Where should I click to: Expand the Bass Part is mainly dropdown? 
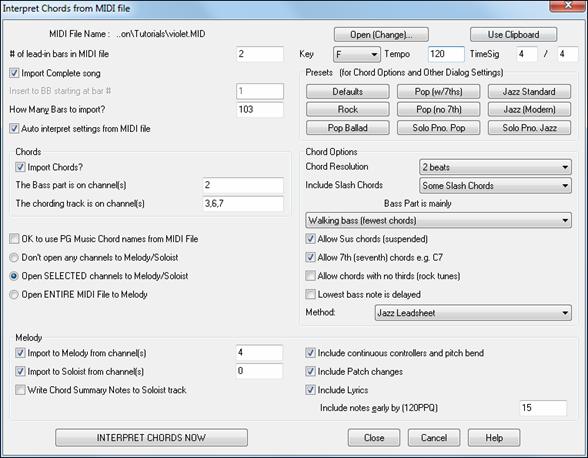click(x=438, y=221)
